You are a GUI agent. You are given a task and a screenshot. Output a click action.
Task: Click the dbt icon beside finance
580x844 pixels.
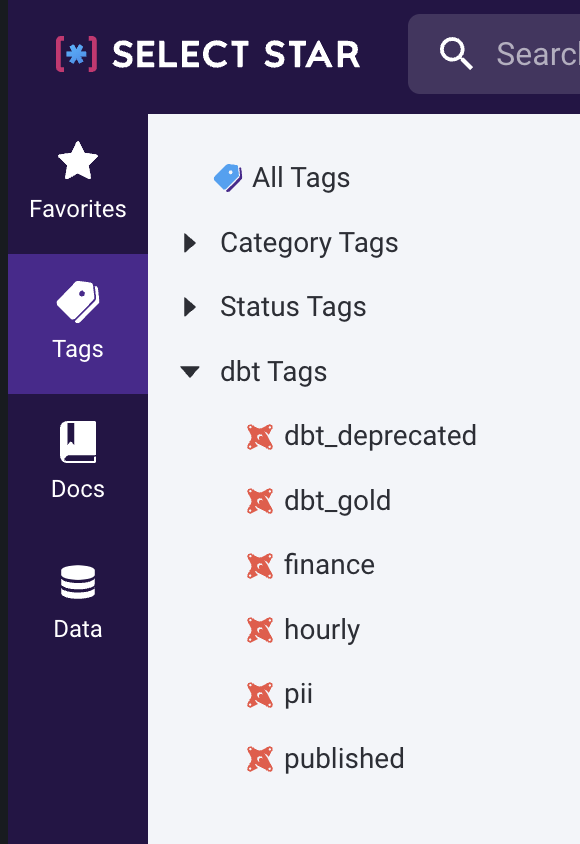point(260,566)
